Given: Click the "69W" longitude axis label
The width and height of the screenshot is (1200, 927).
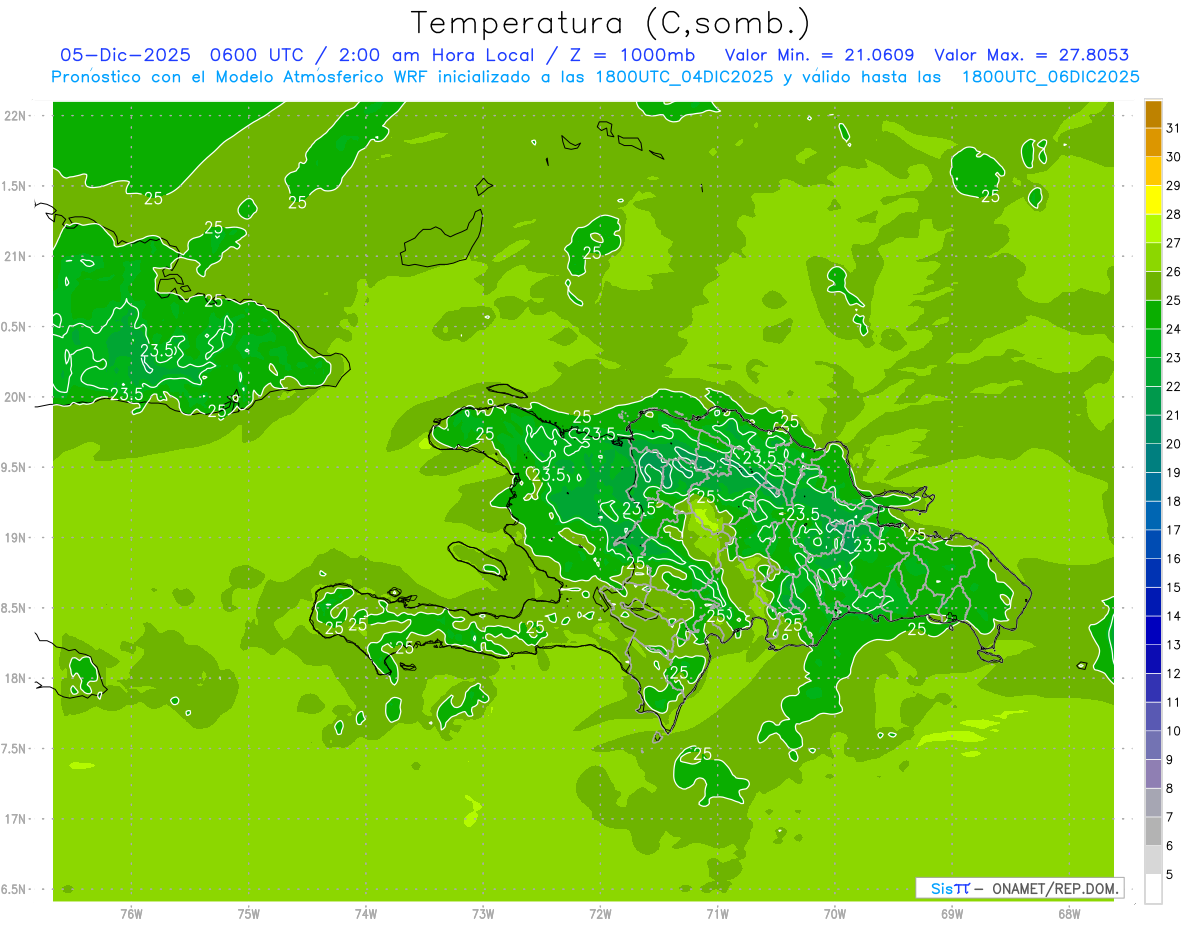Looking at the screenshot, I should pos(952,913).
